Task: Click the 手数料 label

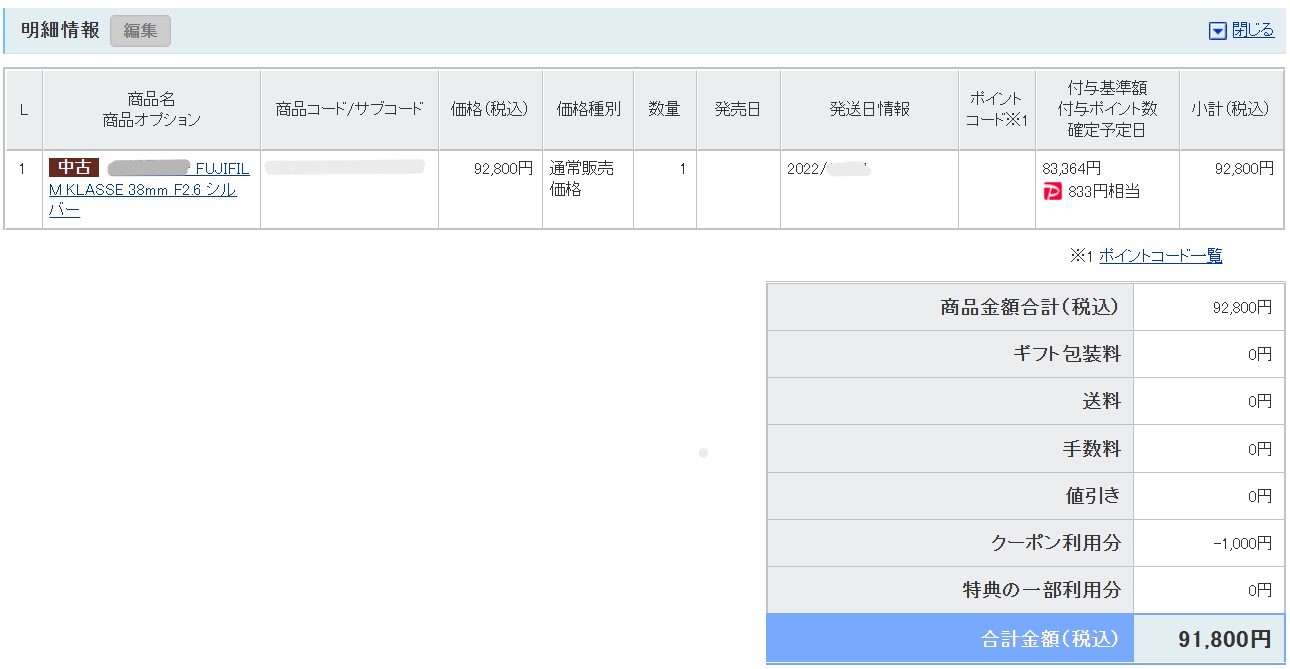Action: (1092, 449)
